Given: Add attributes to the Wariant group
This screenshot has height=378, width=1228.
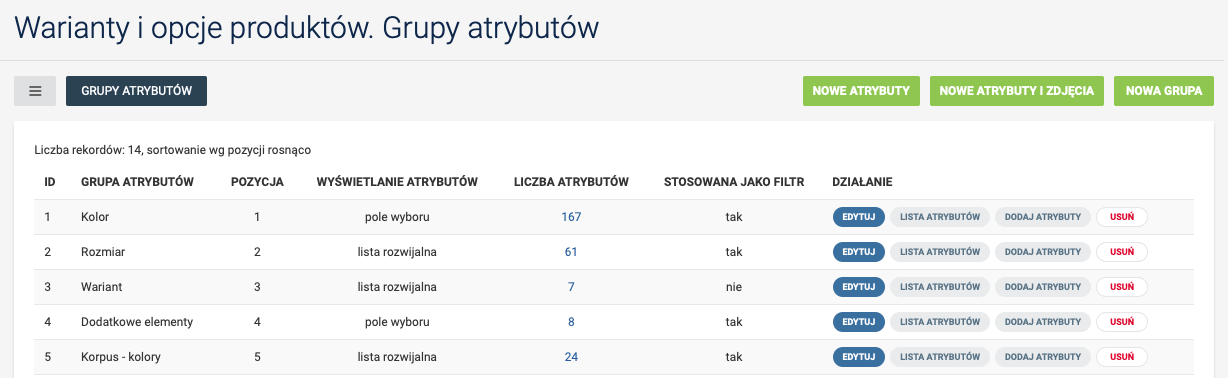Looking at the screenshot, I should click(x=1043, y=287).
